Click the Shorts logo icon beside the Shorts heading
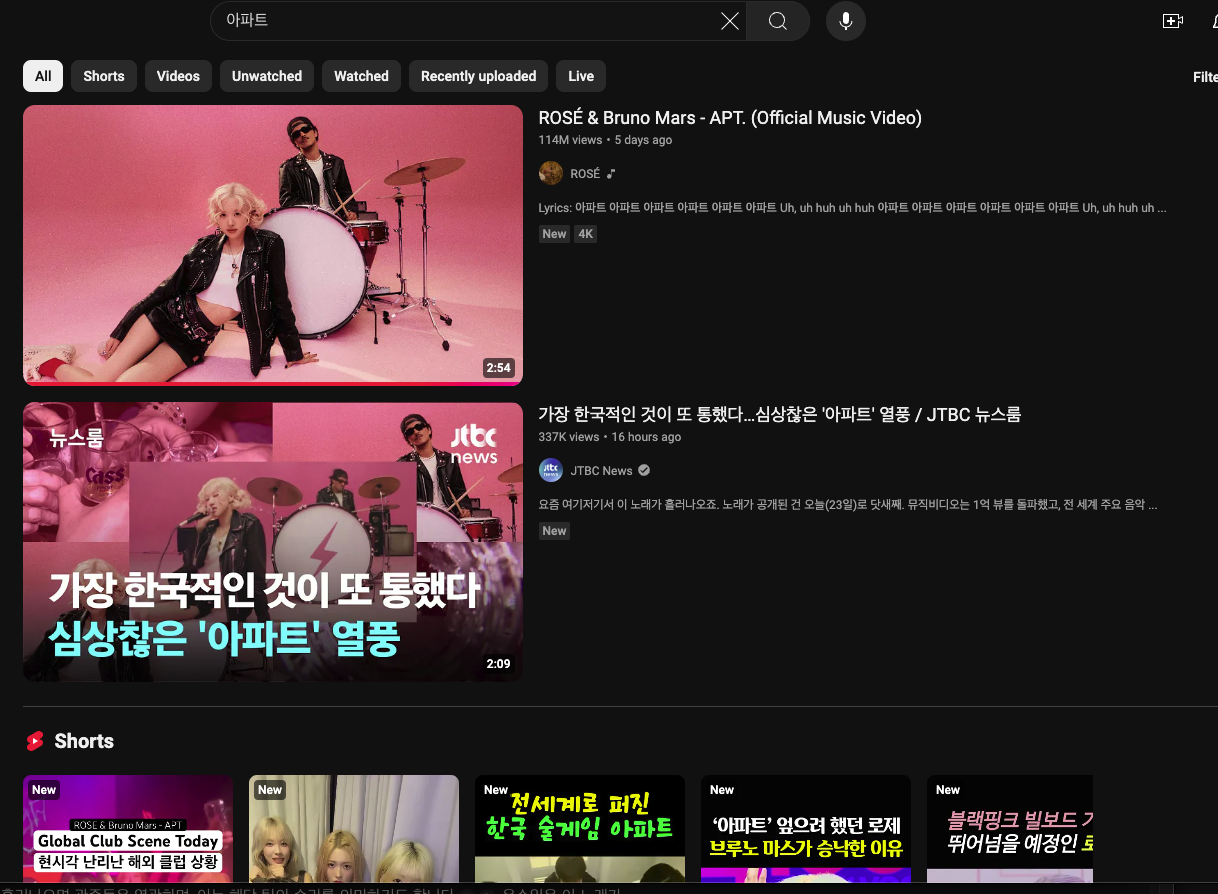The width and height of the screenshot is (1218, 894). pos(37,741)
